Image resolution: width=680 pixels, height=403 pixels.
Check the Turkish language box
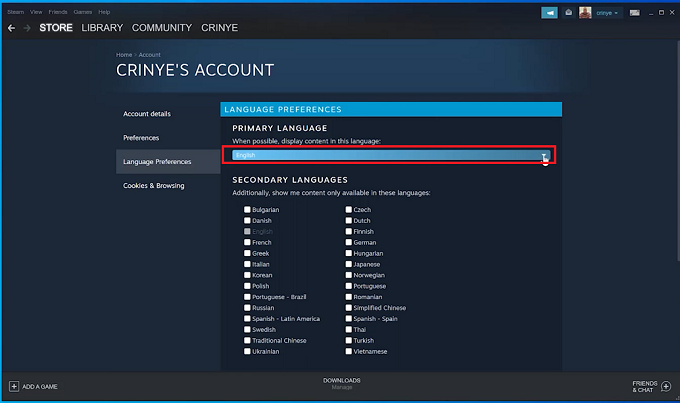point(349,340)
